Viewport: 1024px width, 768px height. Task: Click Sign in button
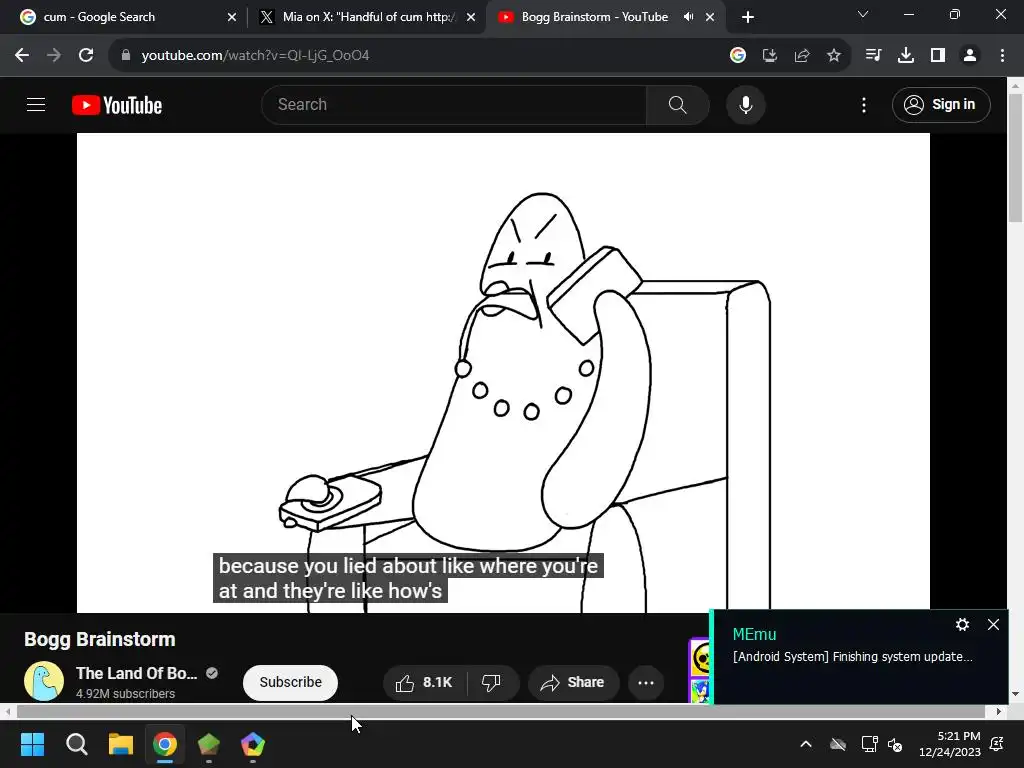(x=941, y=104)
